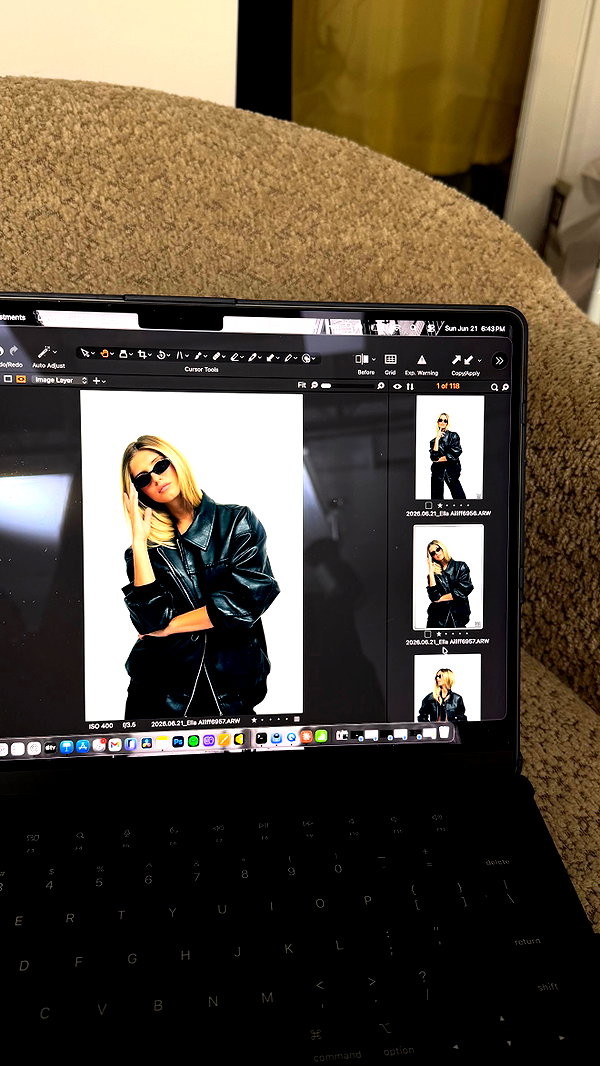Click the browser search magnifier icon
600x1066 pixels.
pyautogui.click(x=495, y=387)
